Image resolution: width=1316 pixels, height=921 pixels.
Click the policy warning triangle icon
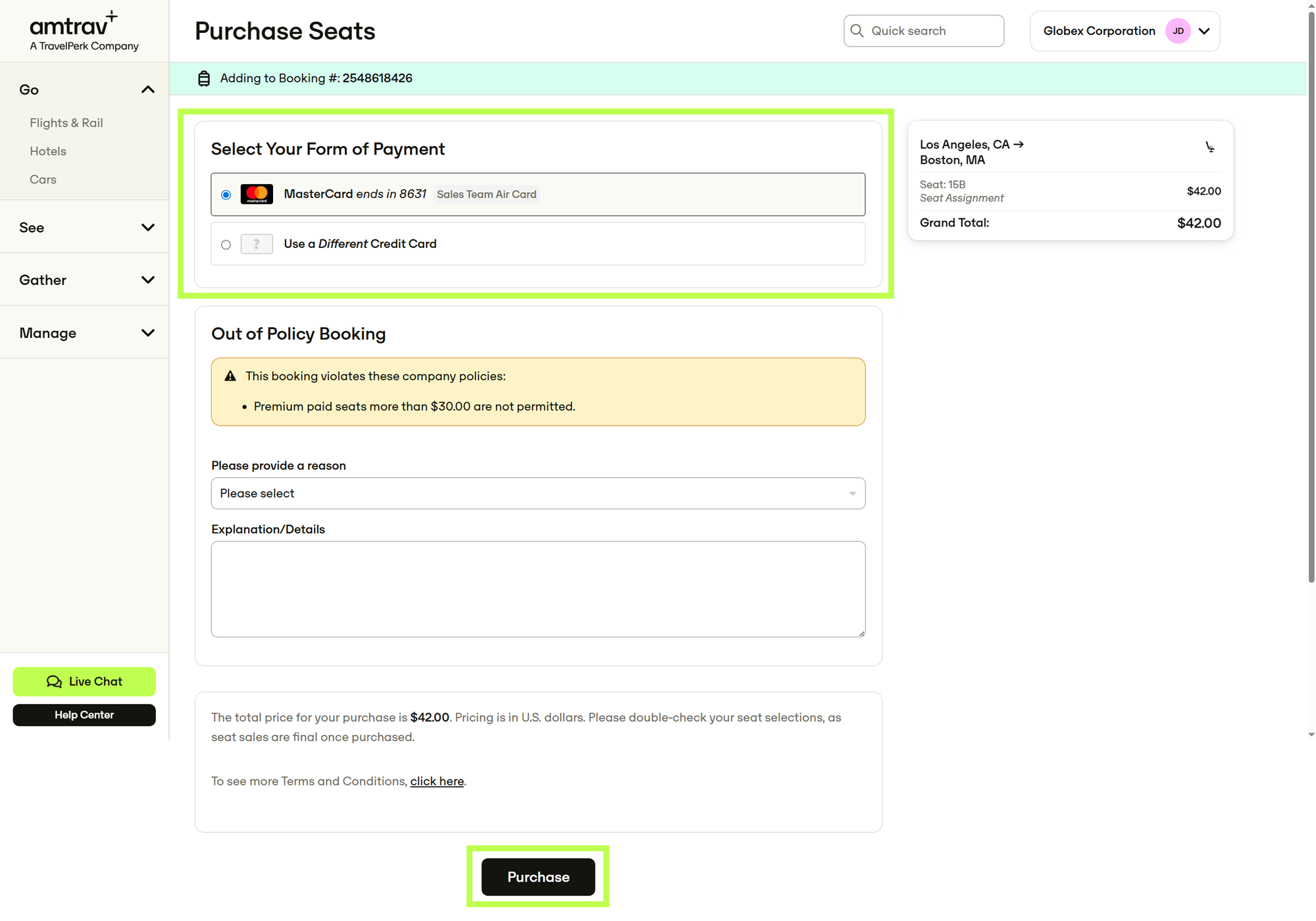click(230, 376)
